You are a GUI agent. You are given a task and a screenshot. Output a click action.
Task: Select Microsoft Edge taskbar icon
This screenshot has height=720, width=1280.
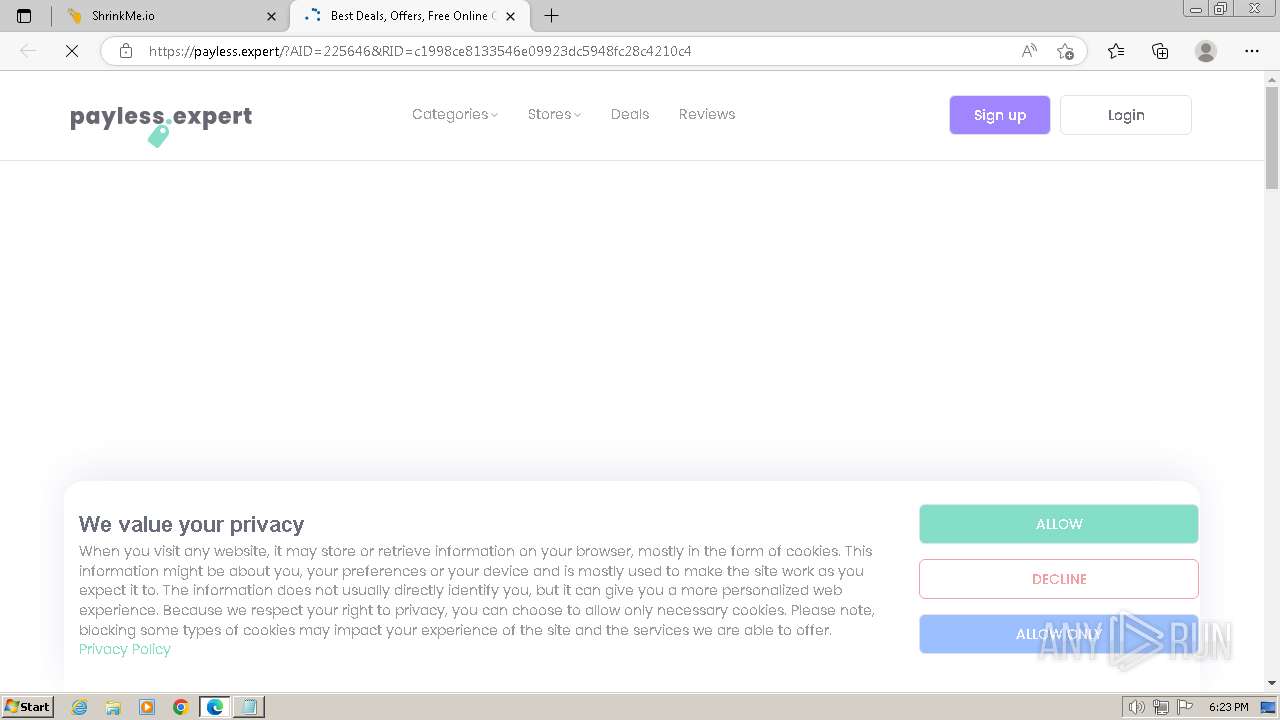[x=215, y=707]
